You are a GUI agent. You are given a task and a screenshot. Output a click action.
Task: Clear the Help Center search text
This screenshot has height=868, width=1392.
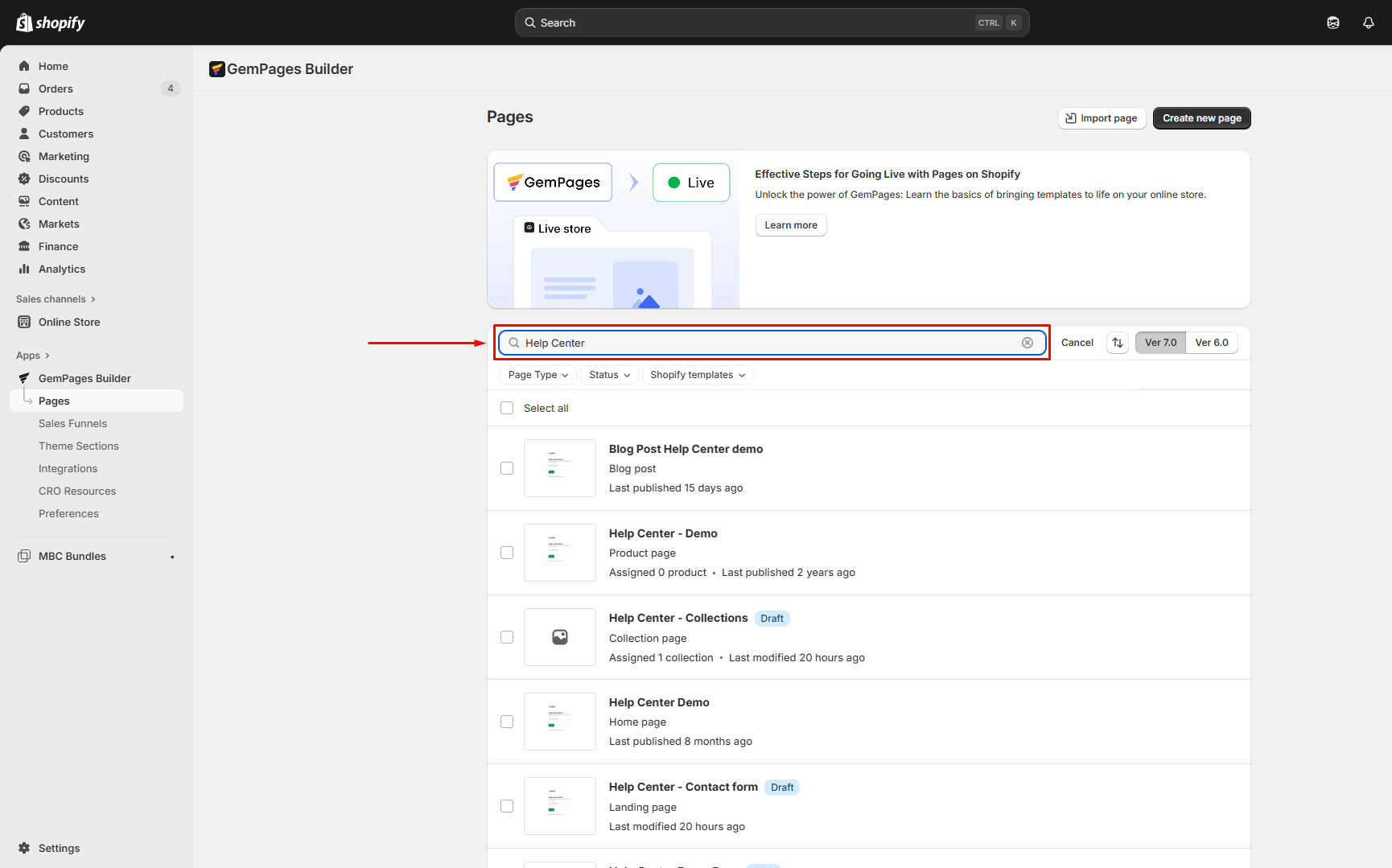[x=1028, y=343]
